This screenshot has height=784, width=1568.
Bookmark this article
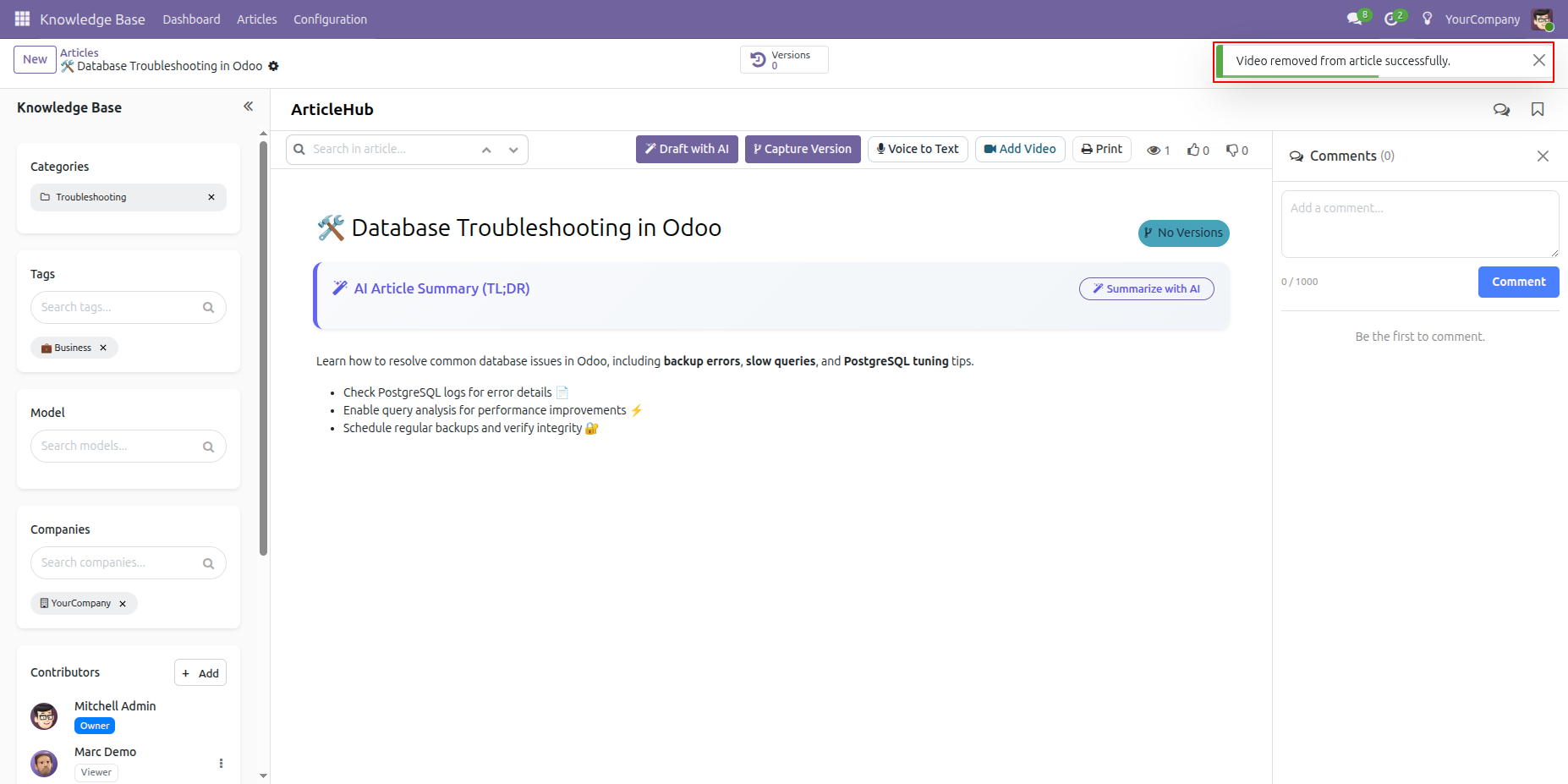(x=1538, y=109)
